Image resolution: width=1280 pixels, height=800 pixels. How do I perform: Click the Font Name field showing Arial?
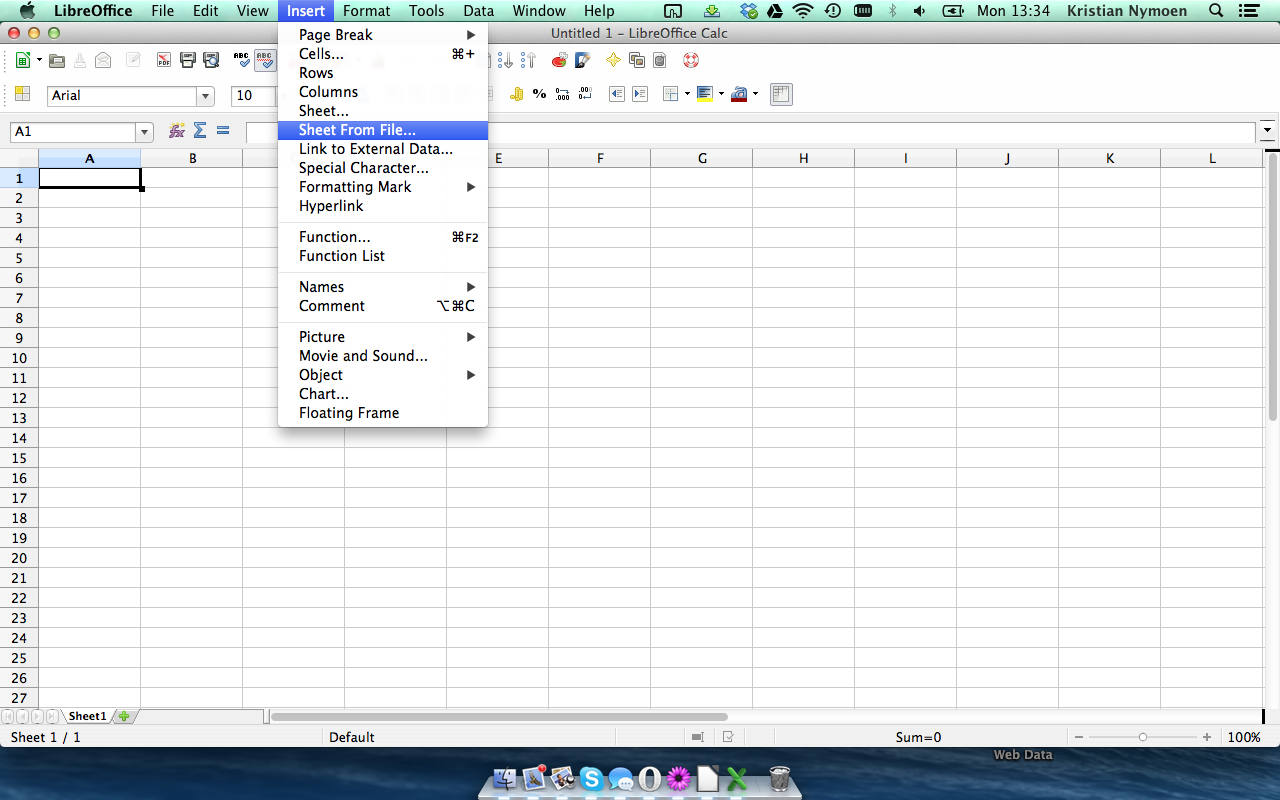pyautogui.click(x=122, y=96)
